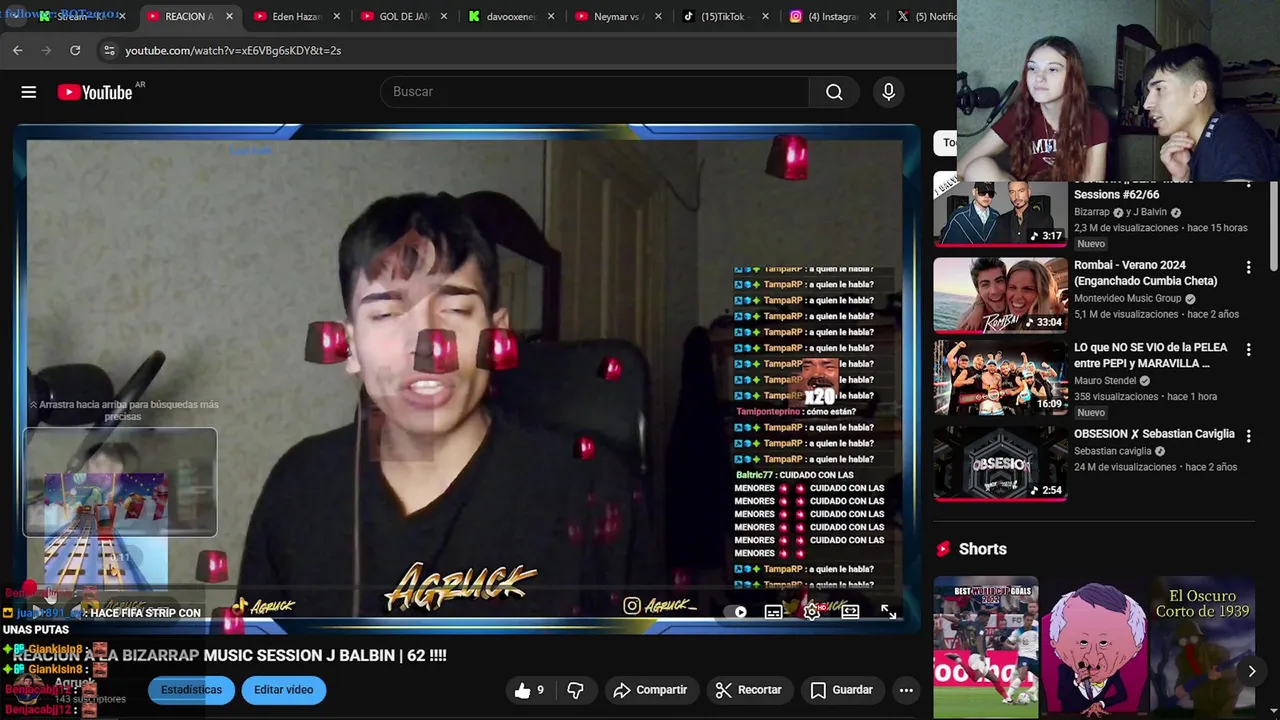Enter fullscreen mode
The height and width of the screenshot is (720, 1280).
[x=888, y=612]
